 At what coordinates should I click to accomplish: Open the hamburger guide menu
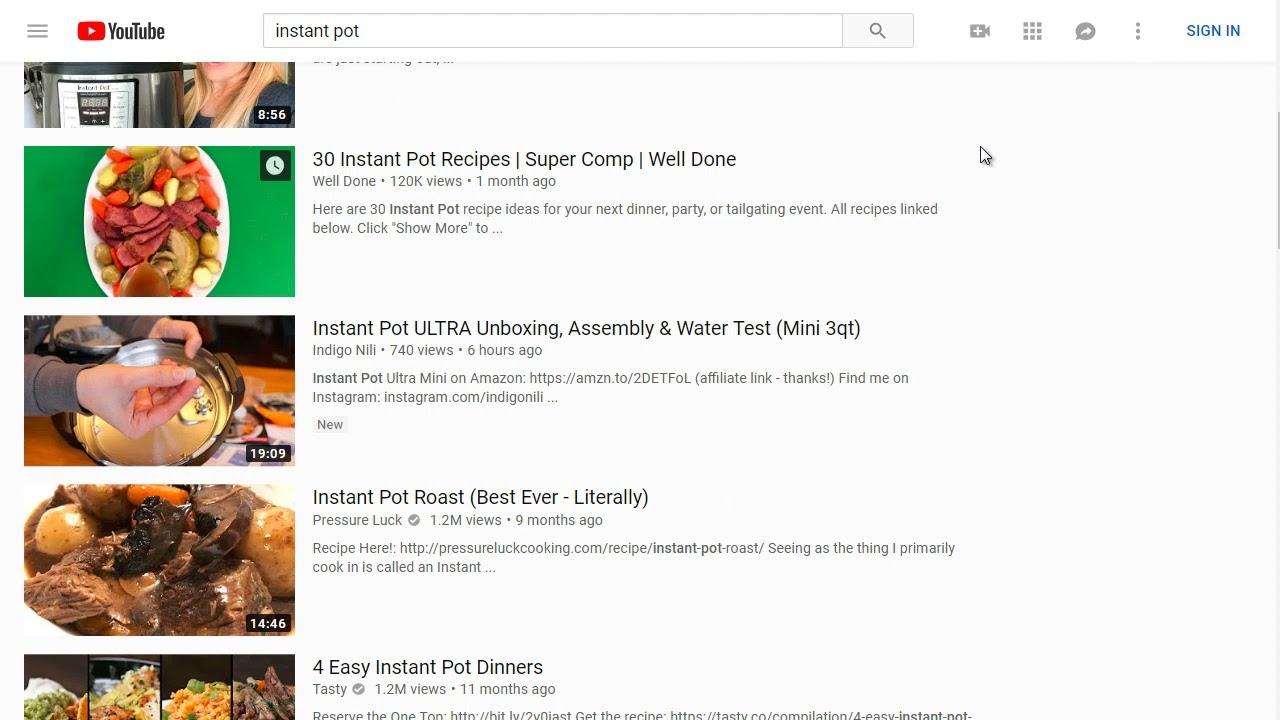coord(37,31)
